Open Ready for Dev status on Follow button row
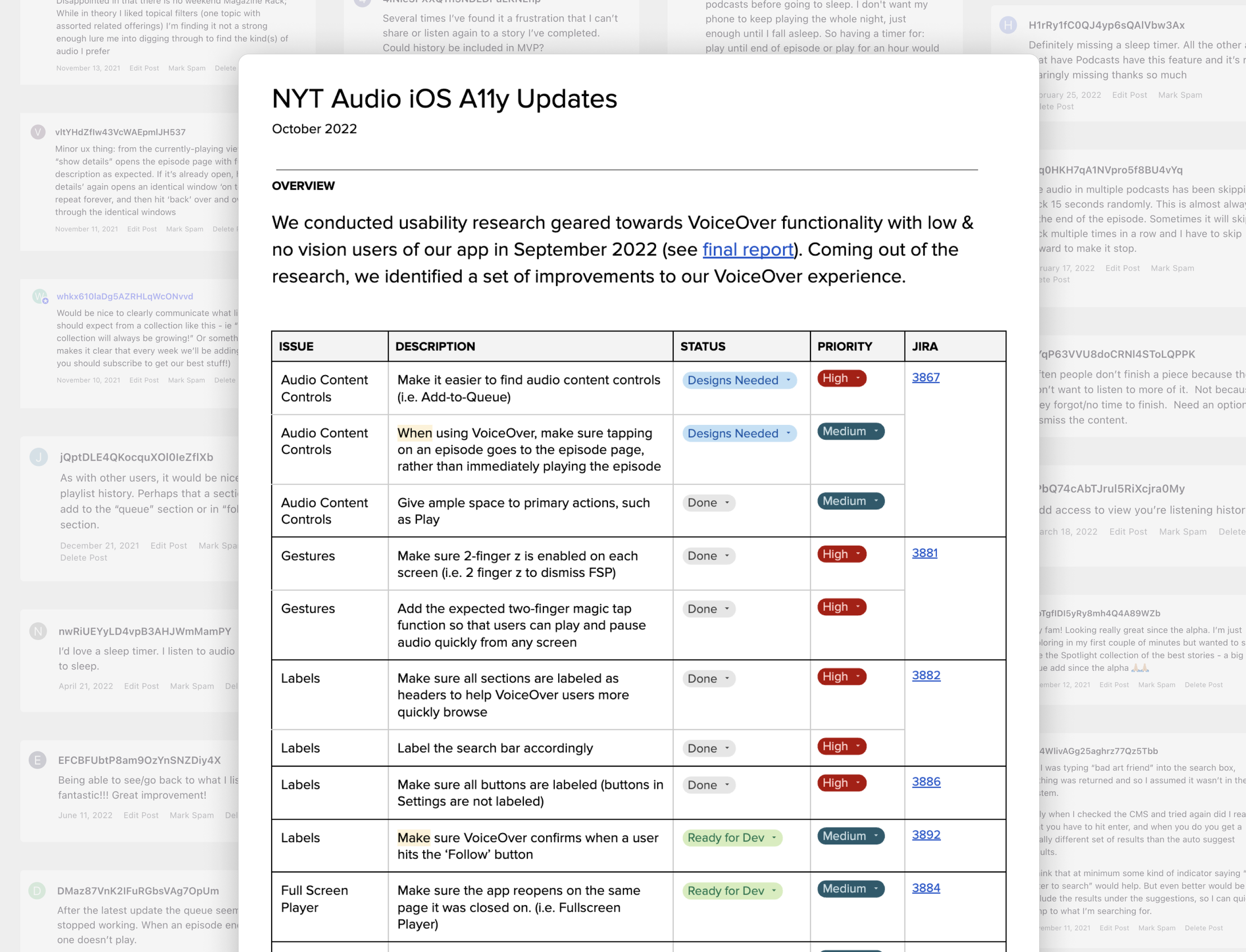Viewport: 1246px width, 952px height. pyautogui.click(x=731, y=837)
